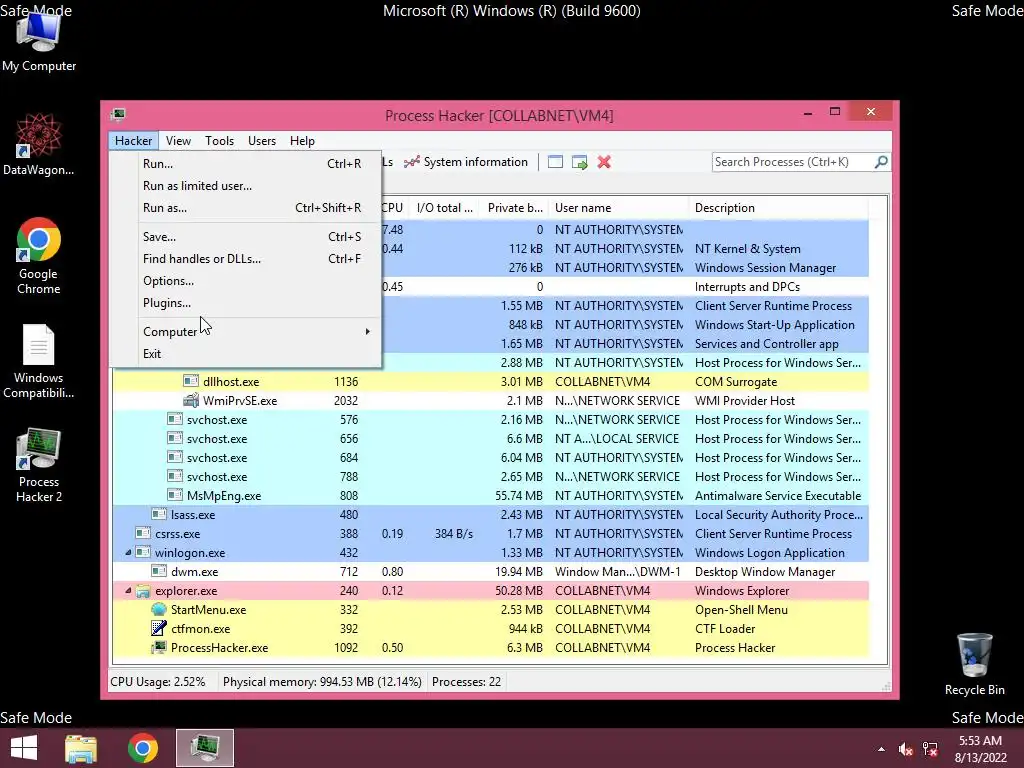Viewport: 1024px width, 768px height.
Task: Open the Recycle Bin icon
Action: coord(974,664)
